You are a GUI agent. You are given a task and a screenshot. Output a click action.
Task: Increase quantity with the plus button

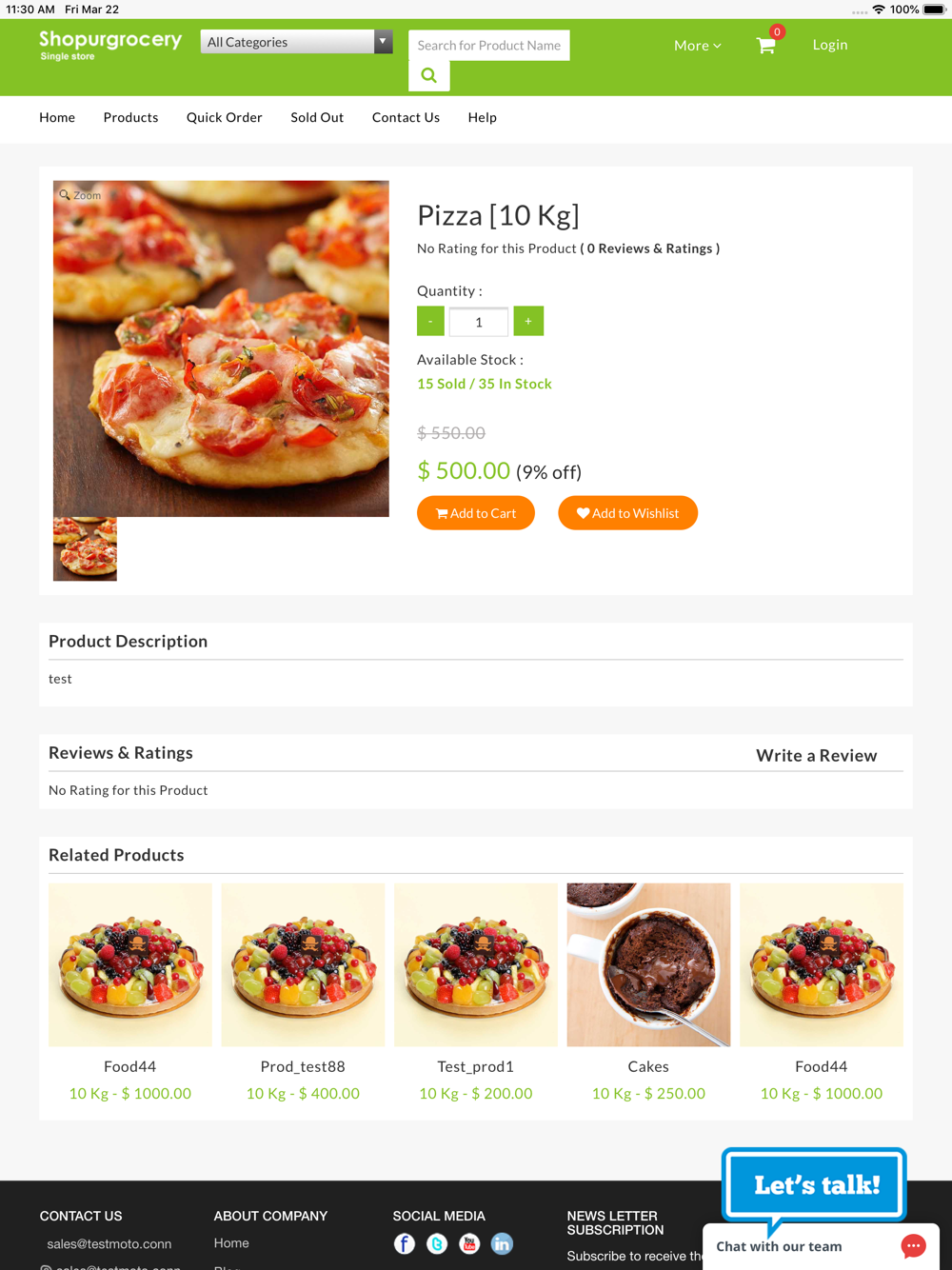(x=528, y=321)
